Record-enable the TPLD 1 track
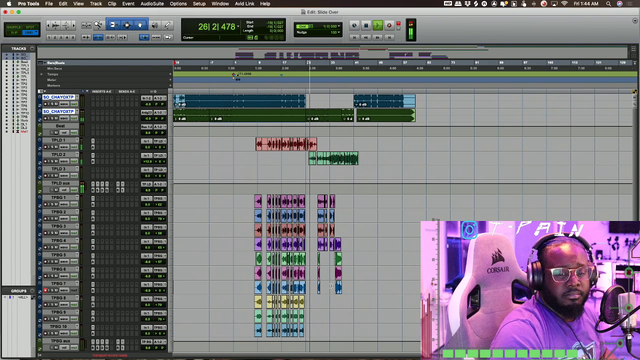 click(x=46, y=147)
